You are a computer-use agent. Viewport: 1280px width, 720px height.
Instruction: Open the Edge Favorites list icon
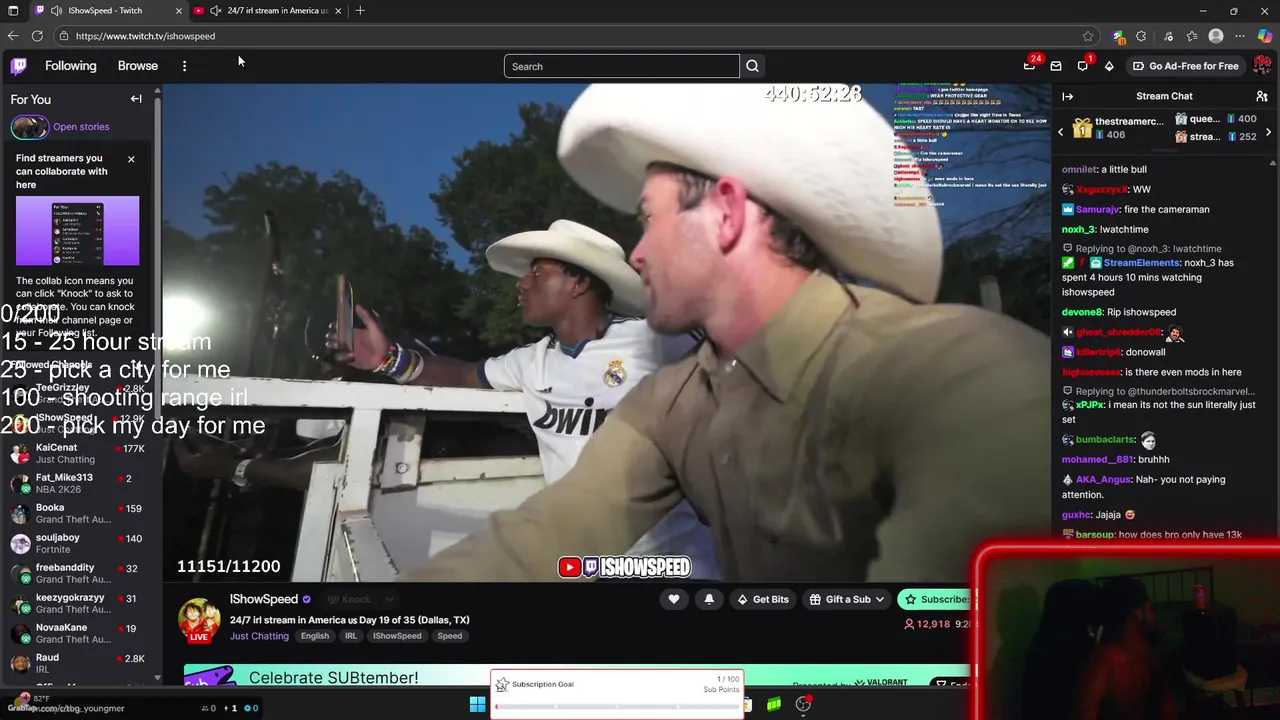1192,36
